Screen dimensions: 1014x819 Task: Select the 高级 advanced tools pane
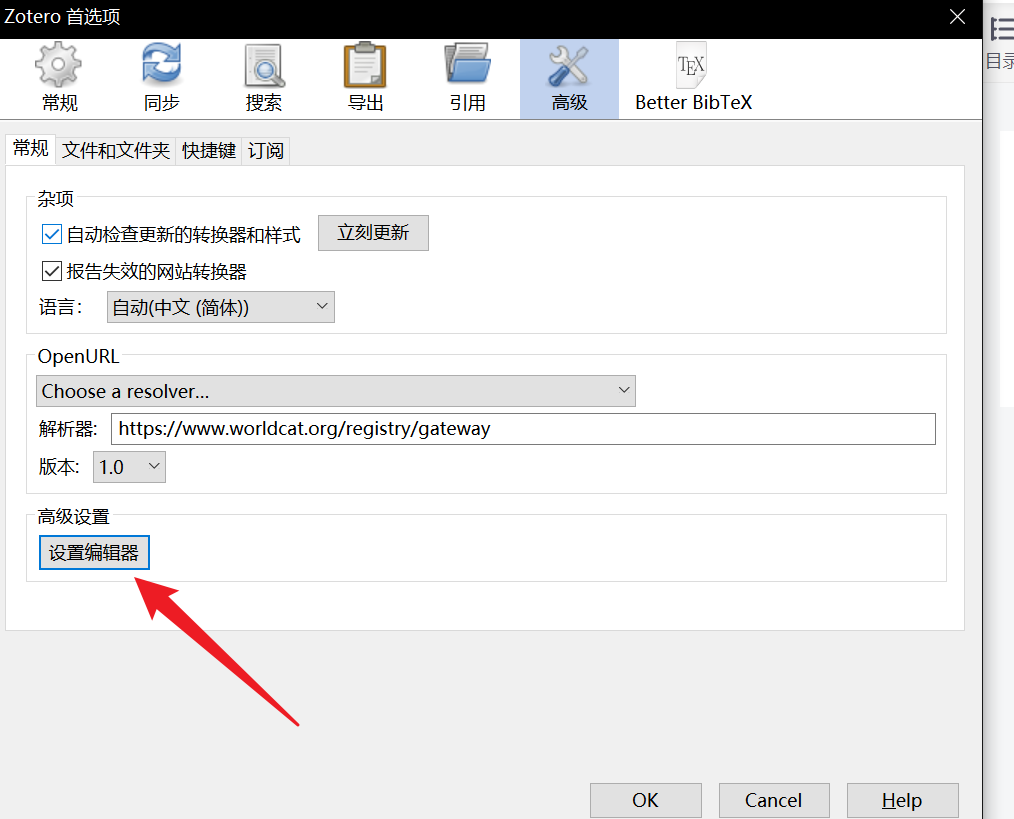pyautogui.click(x=569, y=79)
